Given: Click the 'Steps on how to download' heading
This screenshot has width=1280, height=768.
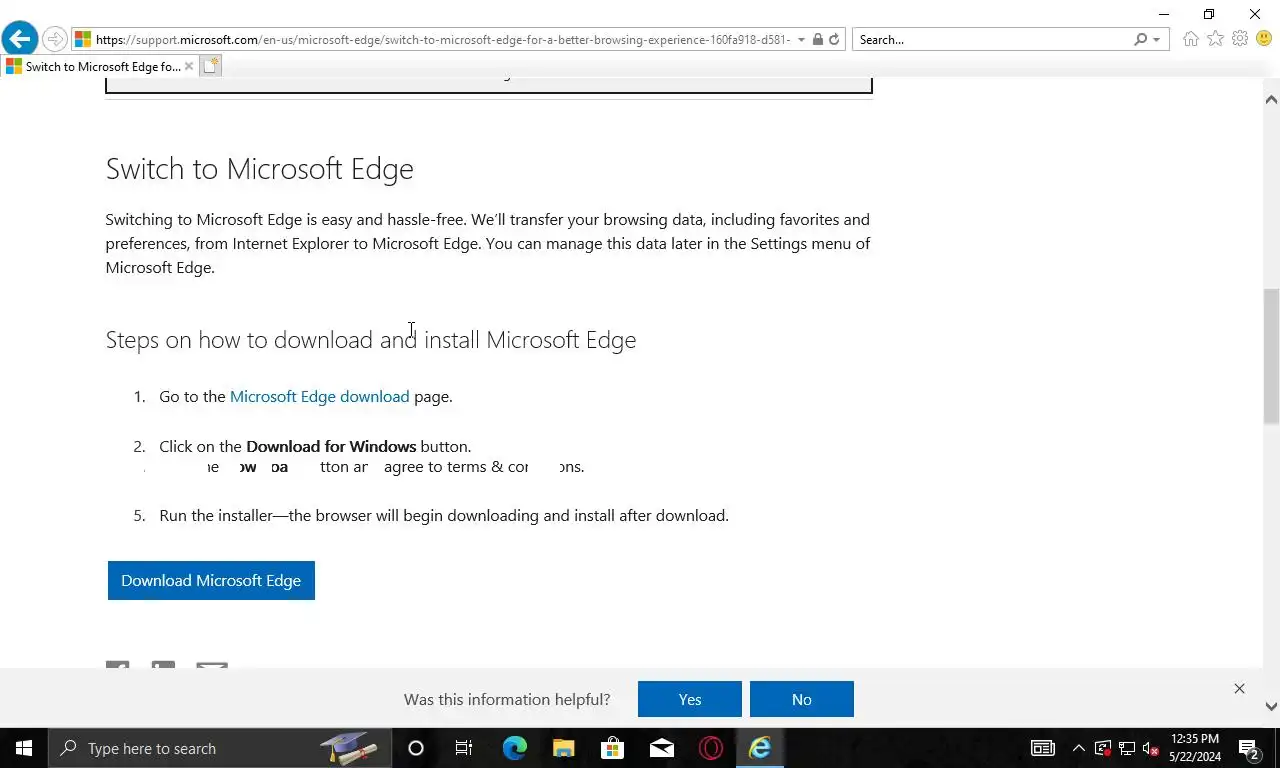Looking at the screenshot, I should tap(371, 340).
